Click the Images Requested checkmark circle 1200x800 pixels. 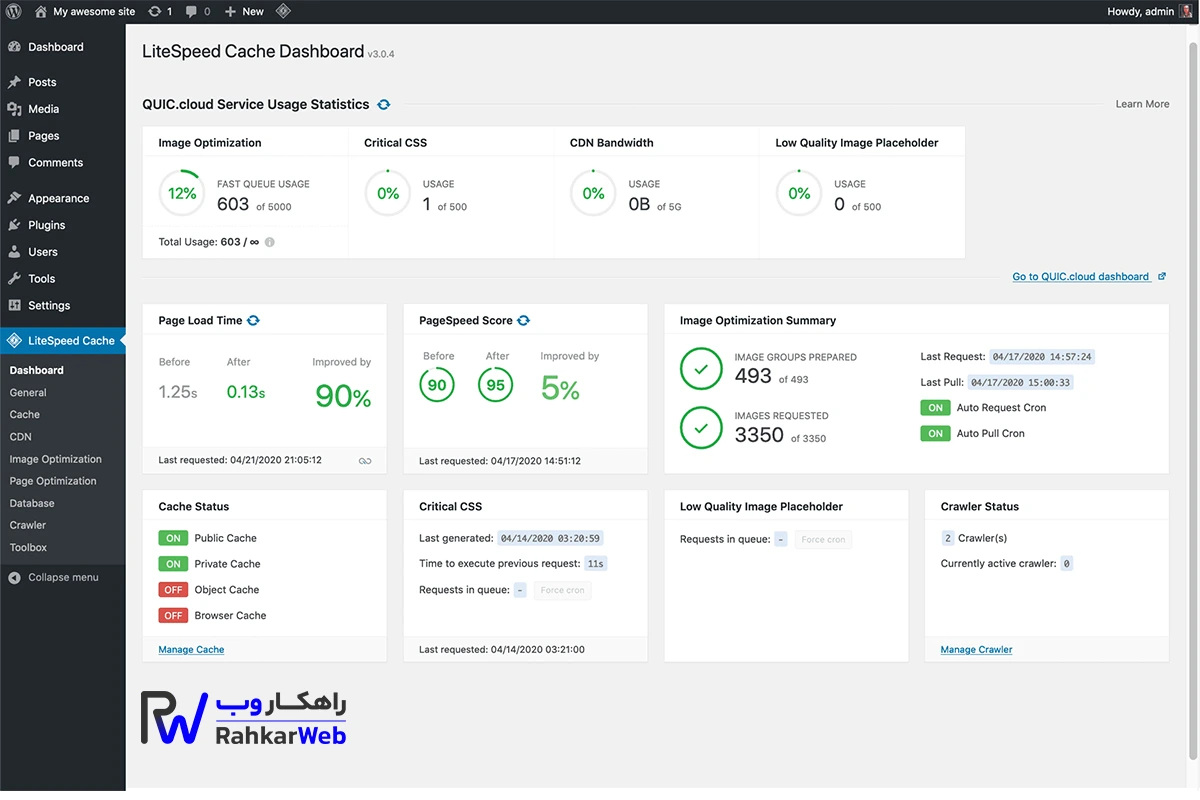701,428
